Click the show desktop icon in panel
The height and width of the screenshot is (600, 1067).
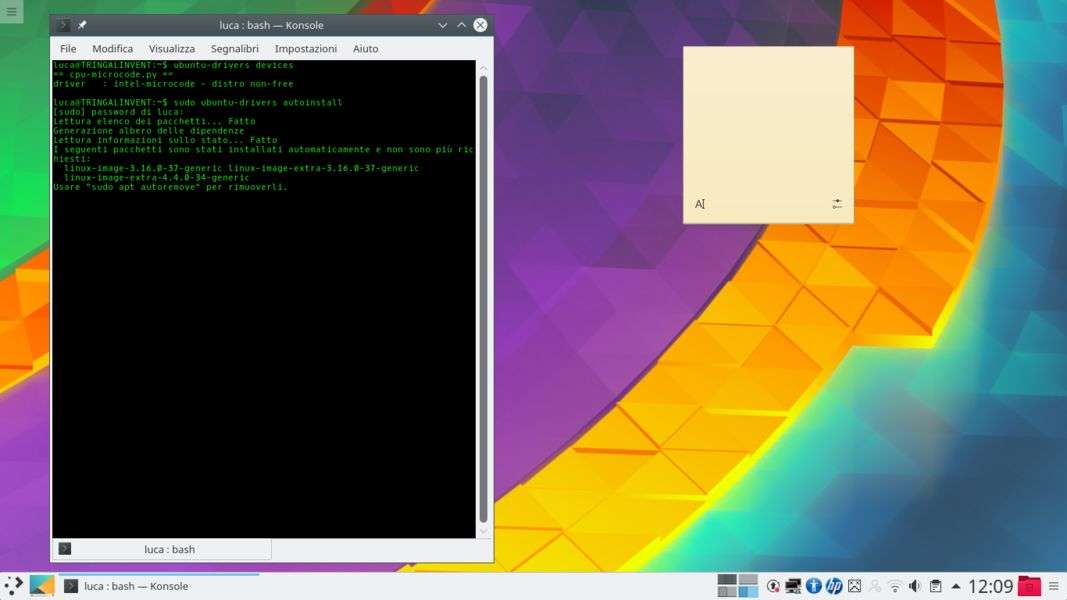point(42,585)
